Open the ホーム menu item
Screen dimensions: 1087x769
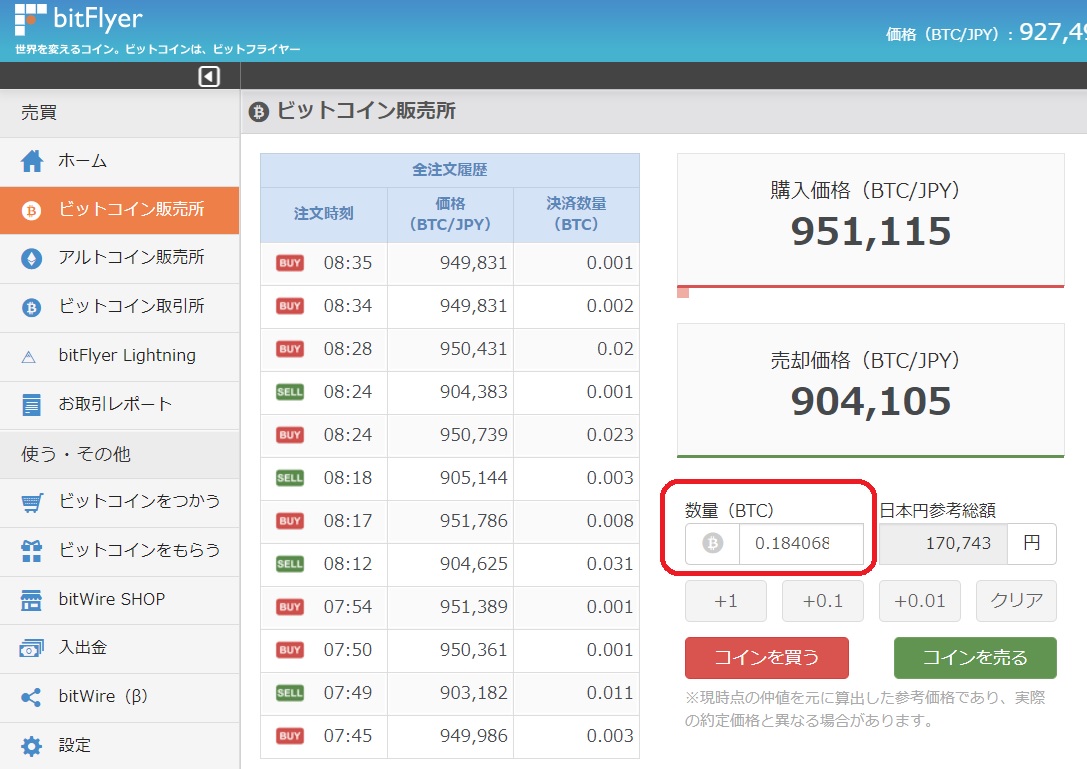[x=120, y=162]
